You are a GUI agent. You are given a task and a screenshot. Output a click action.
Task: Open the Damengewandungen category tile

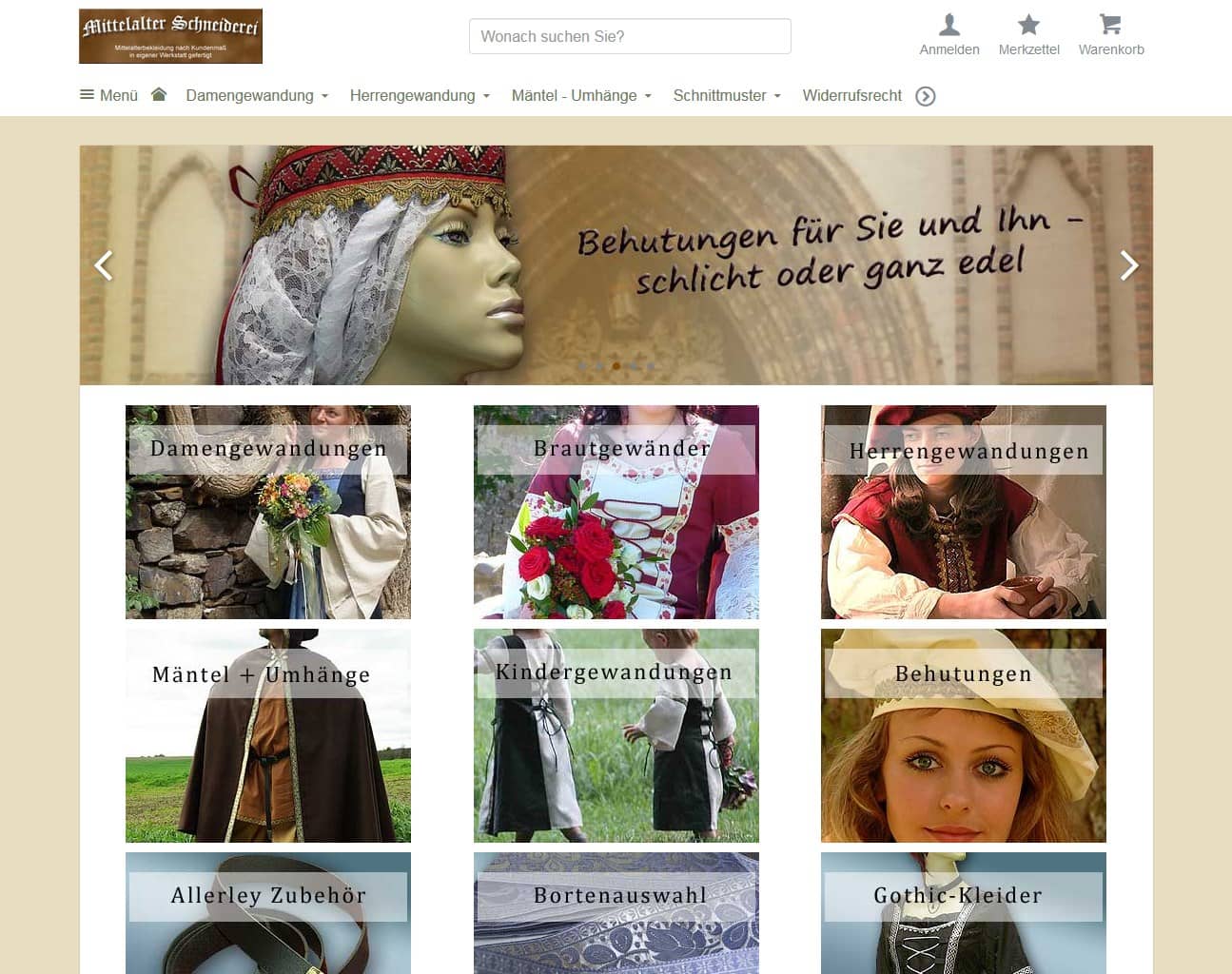[x=268, y=512]
